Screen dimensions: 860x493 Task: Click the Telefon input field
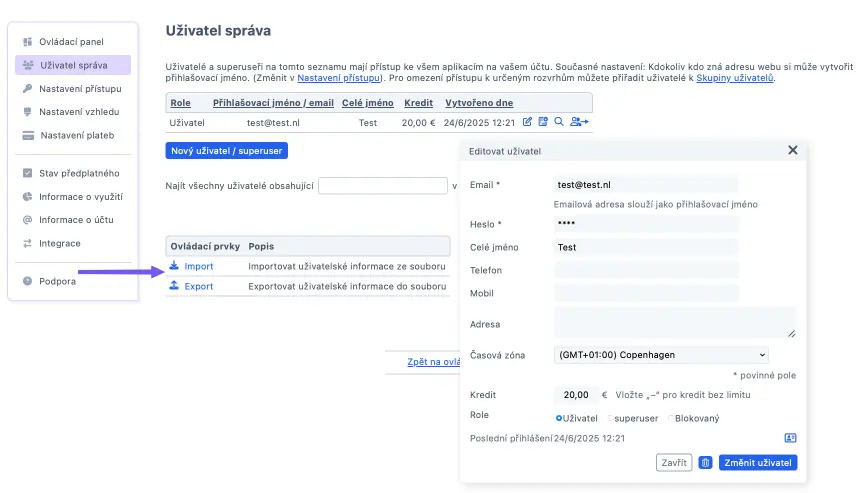pyautogui.click(x=646, y=270)
